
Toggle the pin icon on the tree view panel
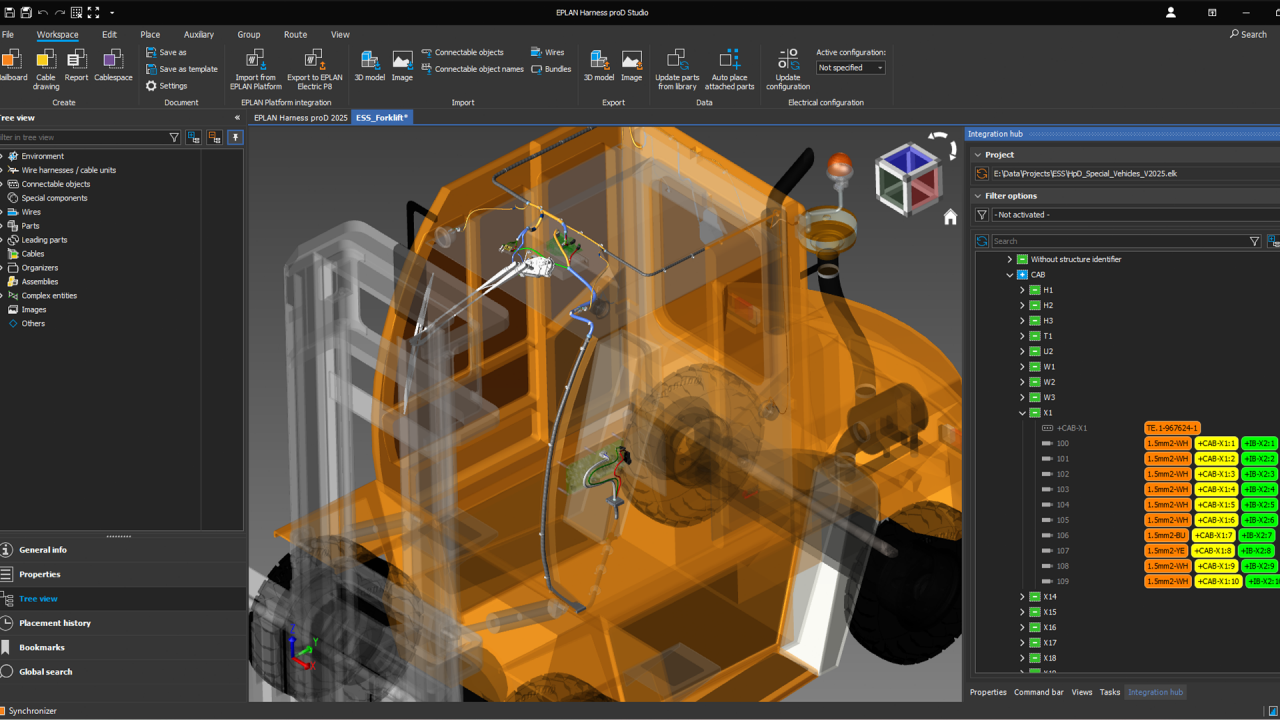pos(235,137)
